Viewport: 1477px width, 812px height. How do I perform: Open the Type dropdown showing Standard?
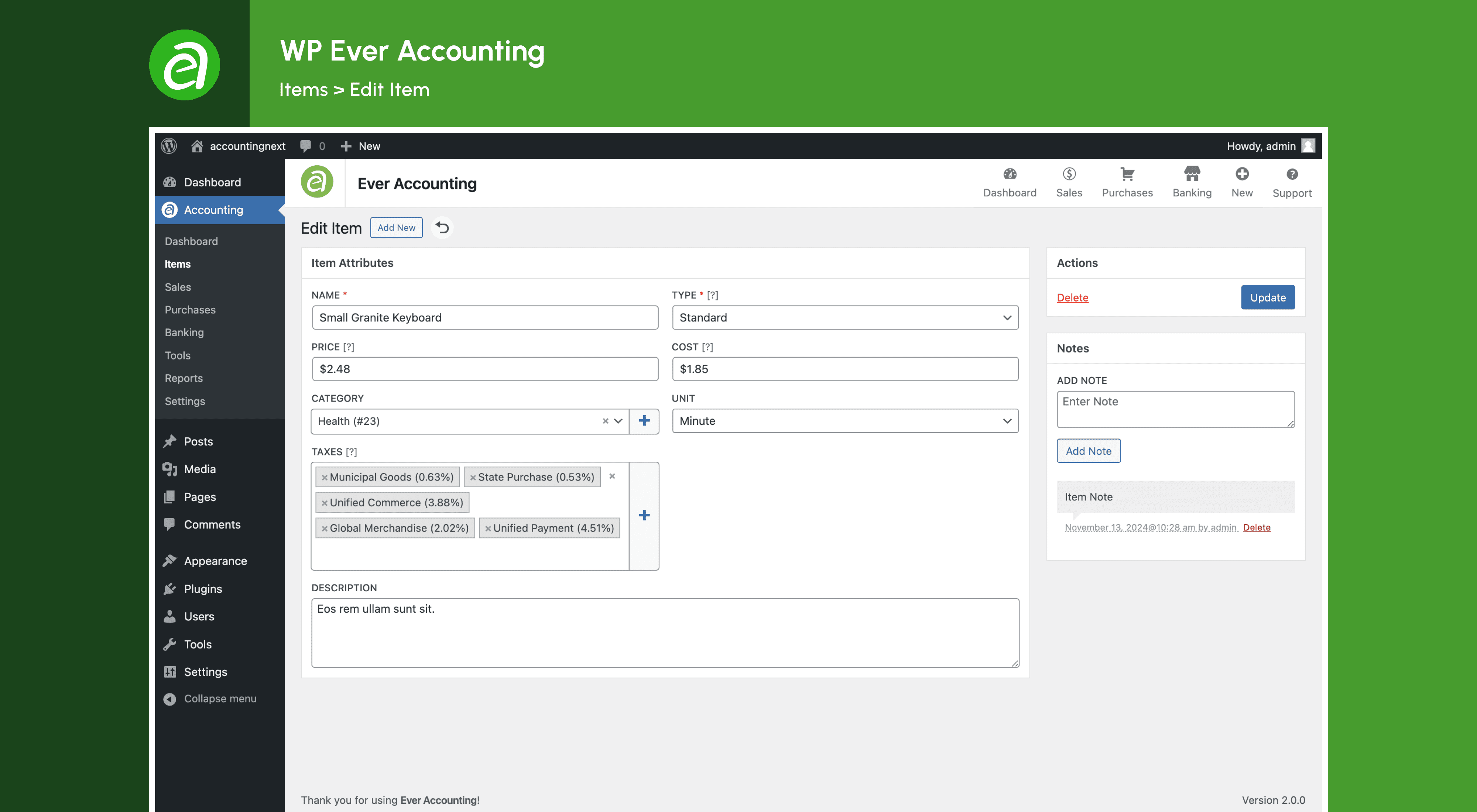coord(844,317)
